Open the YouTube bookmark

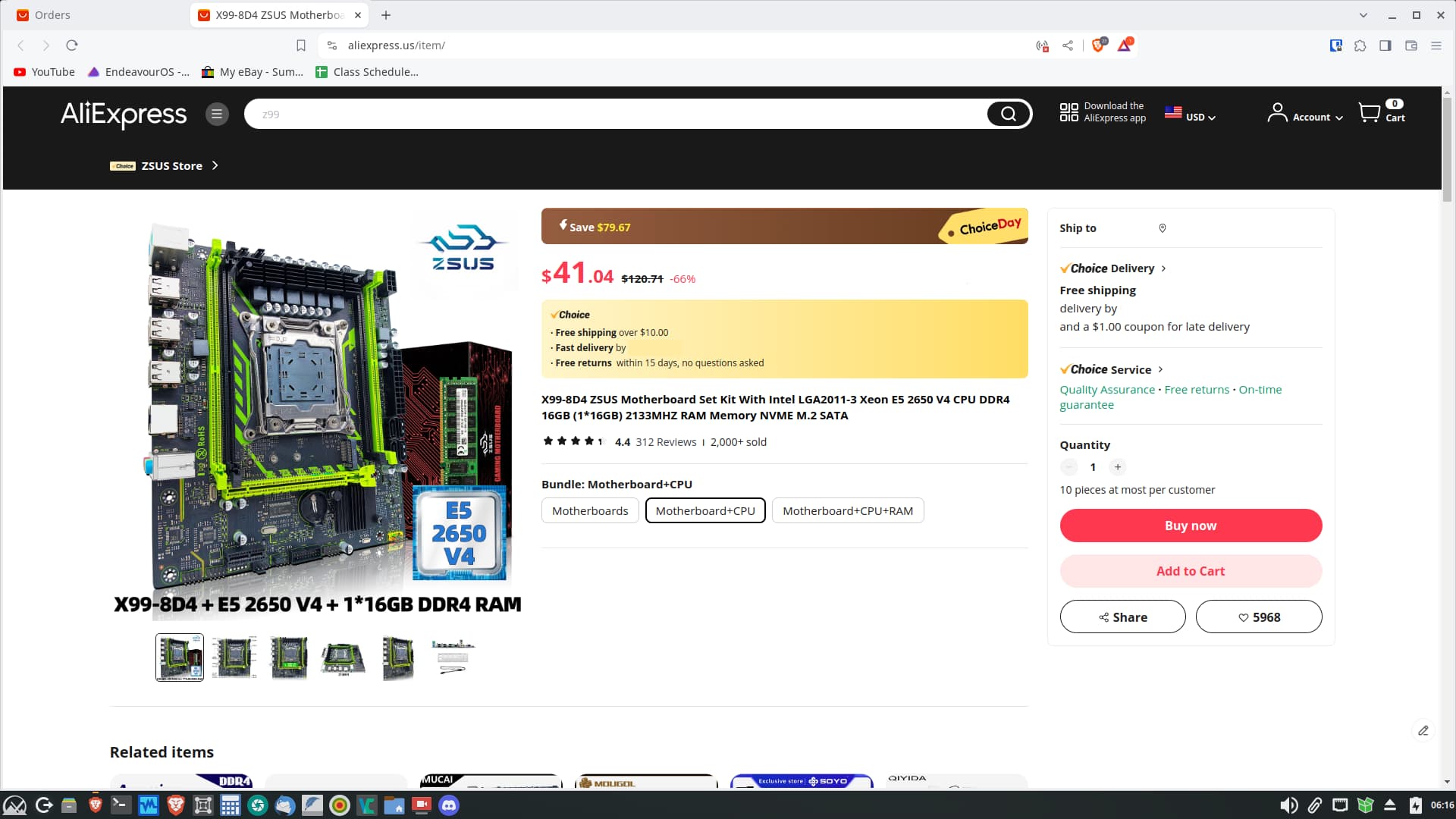coord(45,72)
